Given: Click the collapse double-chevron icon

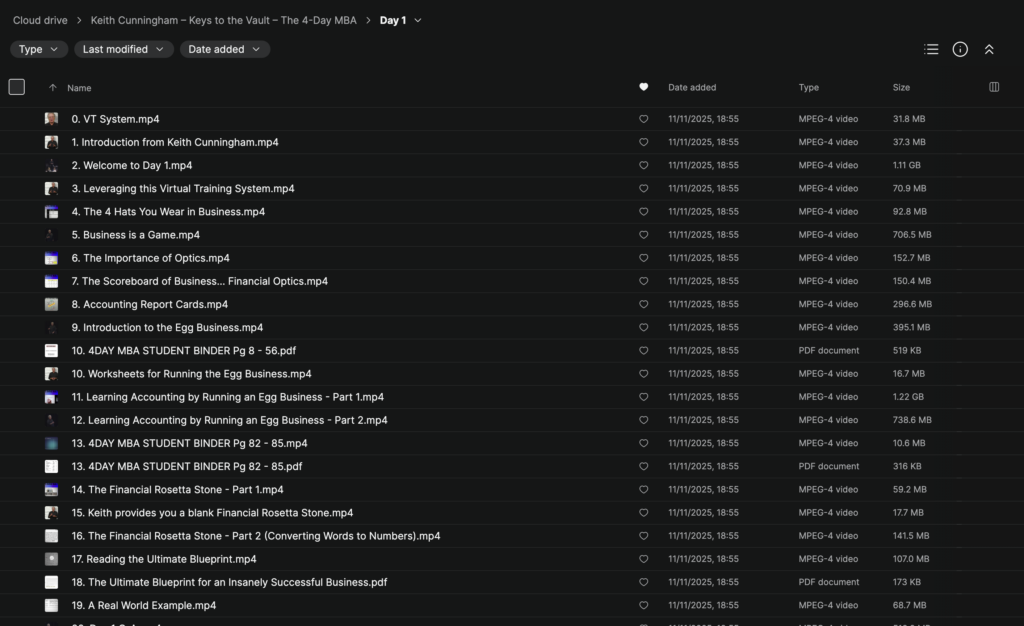Looking at the screenshot, I should (x=989, y=49).
